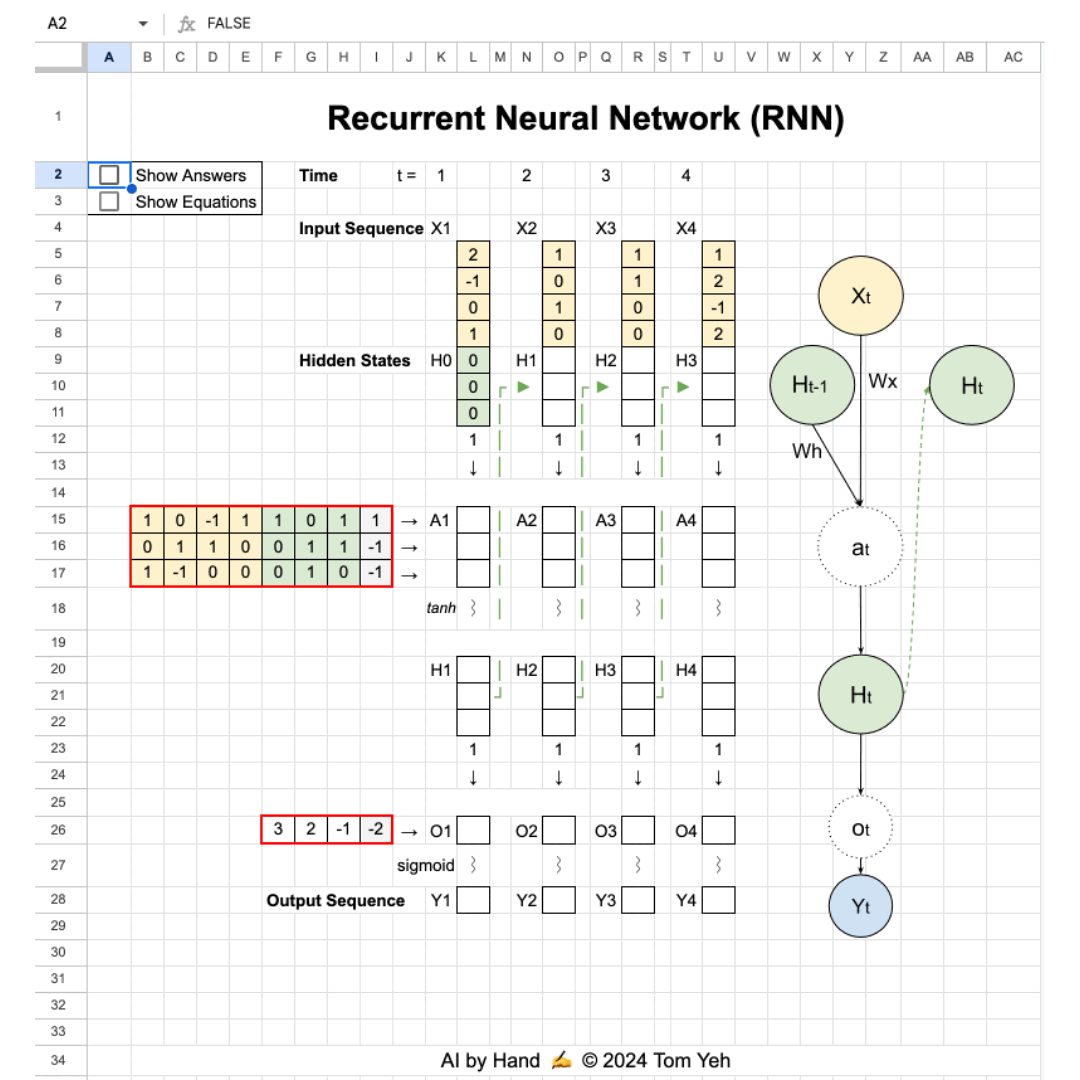The image size is (1080, 1080).
Task: Click the green arrow beside H2 hidden state
Action: click(x=602, y=386)
